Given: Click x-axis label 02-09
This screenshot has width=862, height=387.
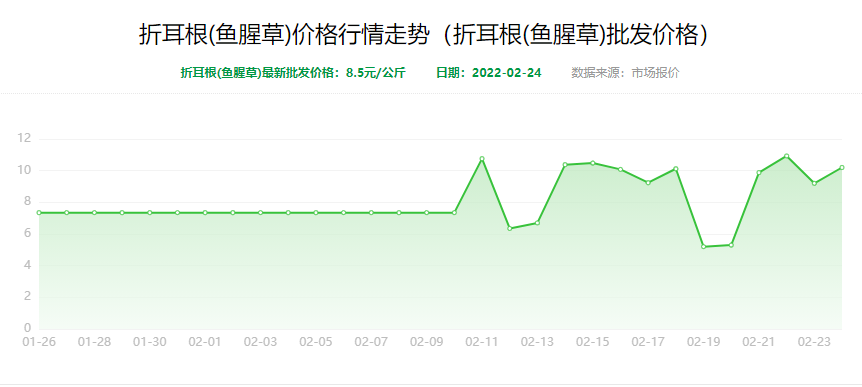Looking at the screenshot, I should coord(427,342).
